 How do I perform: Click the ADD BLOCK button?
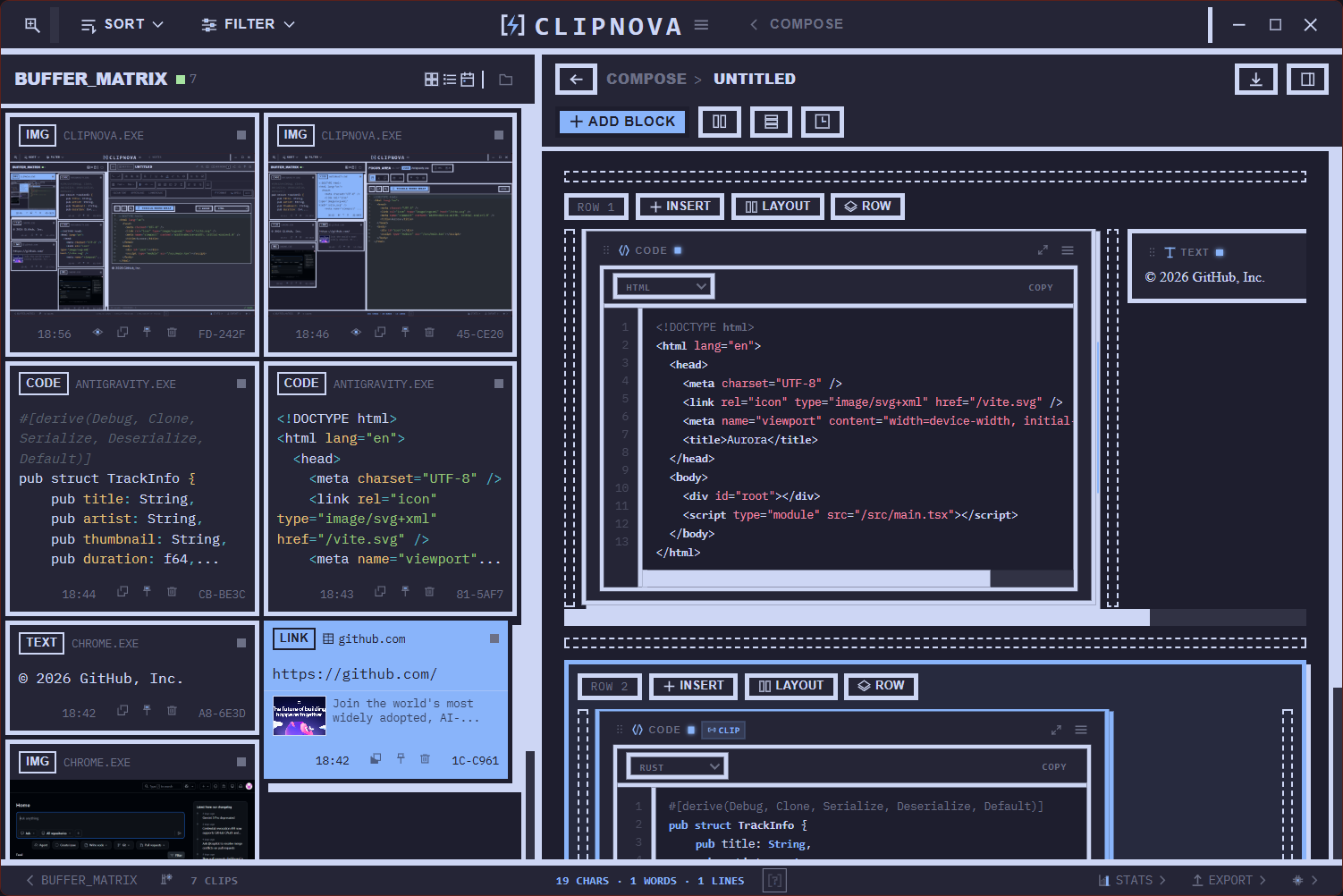tap(622, 122)
